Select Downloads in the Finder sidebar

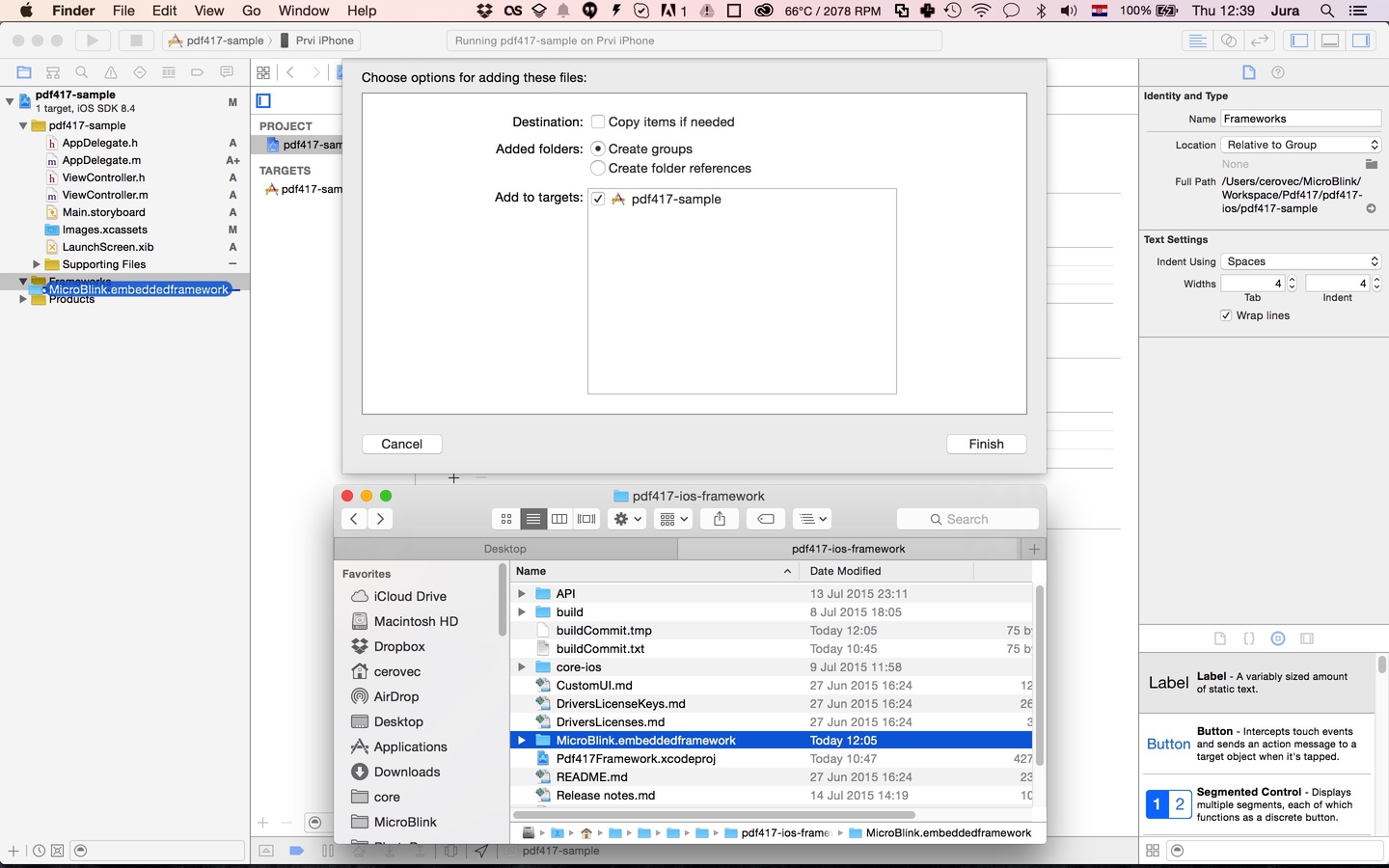point(407,772)
